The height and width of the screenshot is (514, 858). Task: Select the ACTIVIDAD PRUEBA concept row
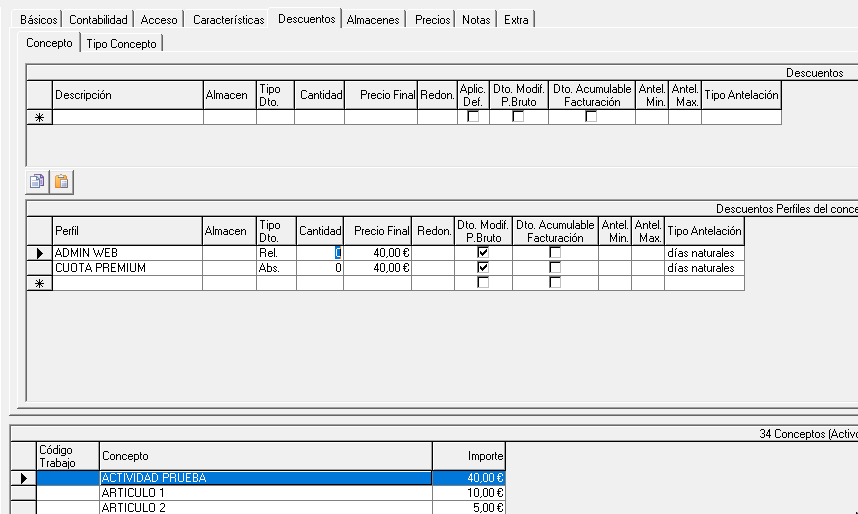pos(258,478)
